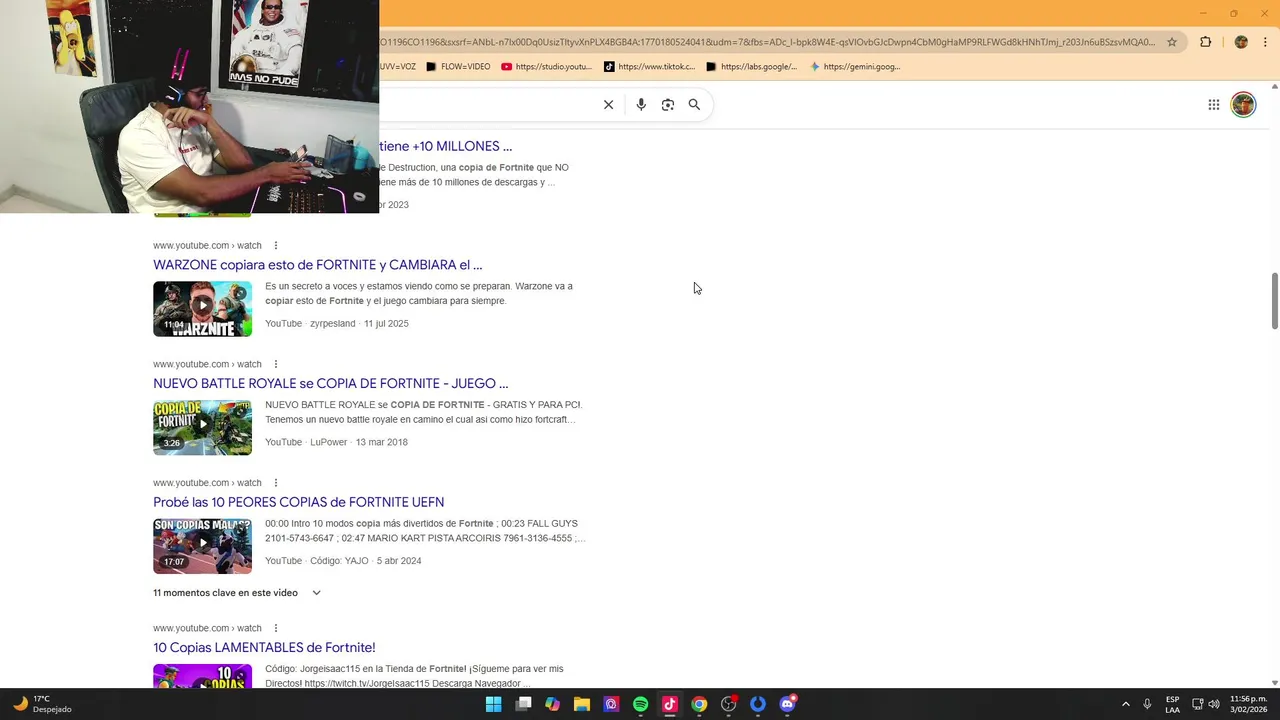
Task: Open OBS Studio from taskbar
Action: (x=729, y=704)
